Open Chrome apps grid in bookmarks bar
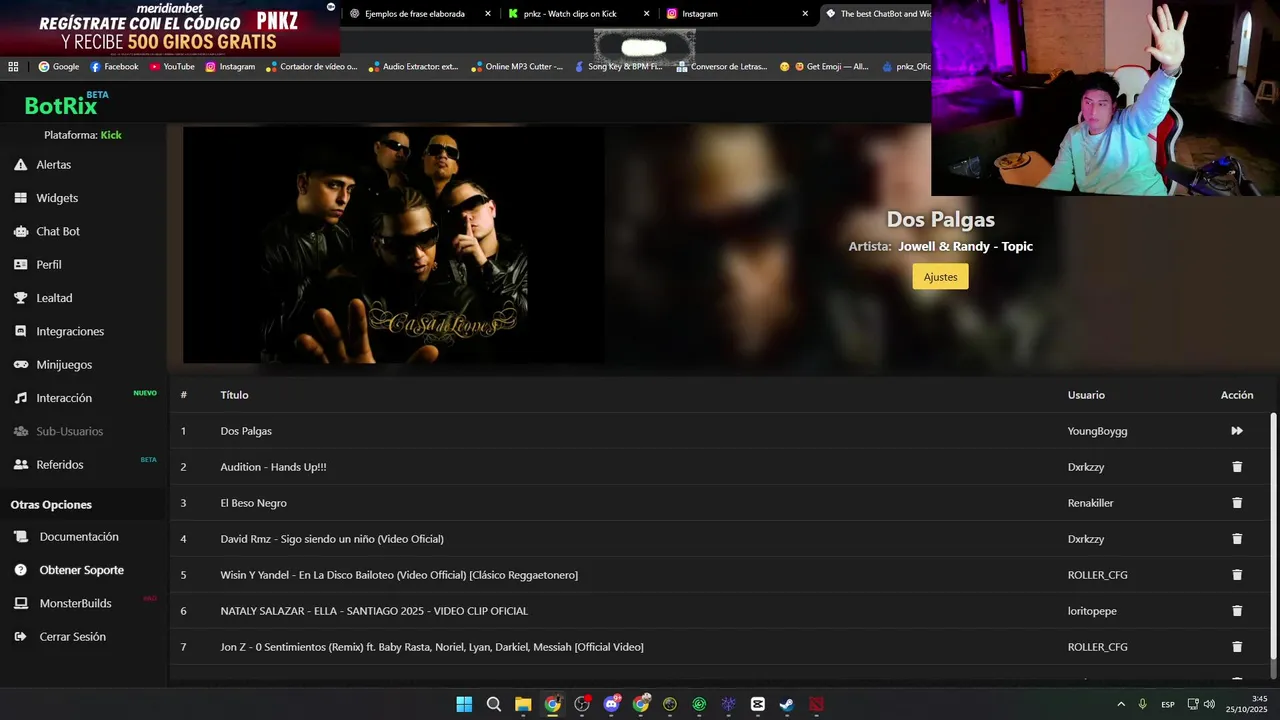 click(13, 67)
